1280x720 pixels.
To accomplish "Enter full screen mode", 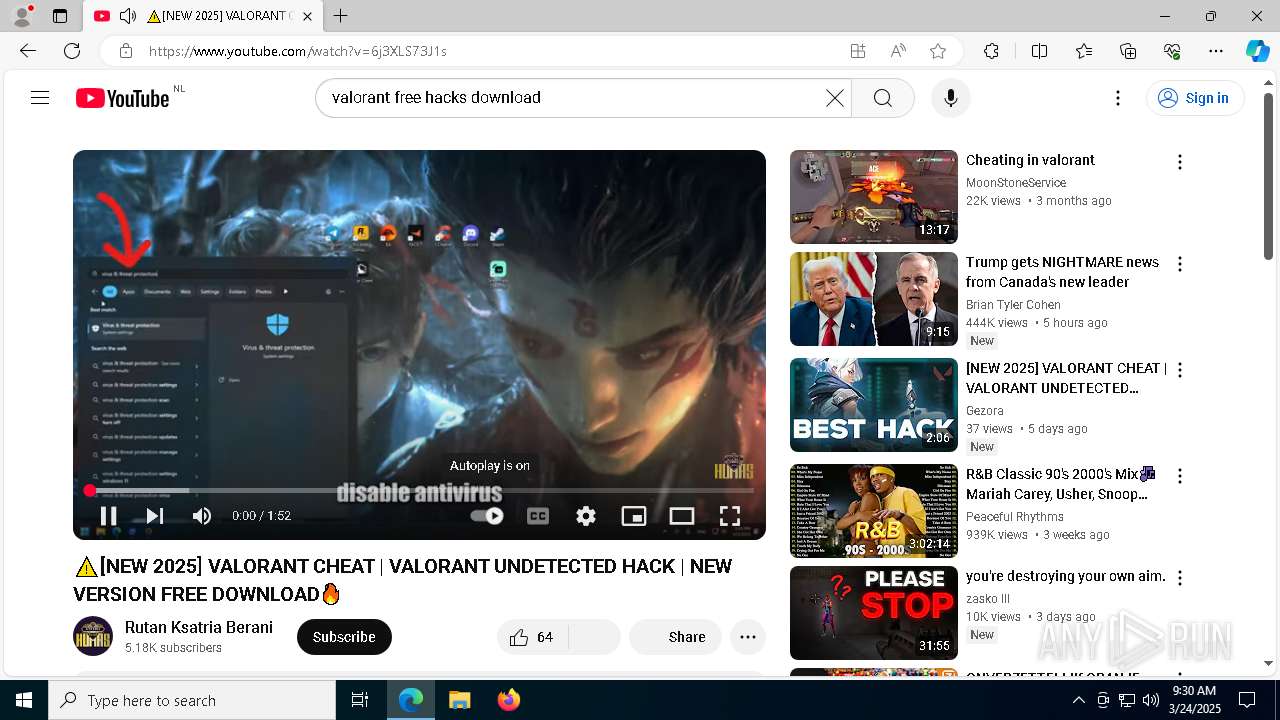I will coord(730,516).
